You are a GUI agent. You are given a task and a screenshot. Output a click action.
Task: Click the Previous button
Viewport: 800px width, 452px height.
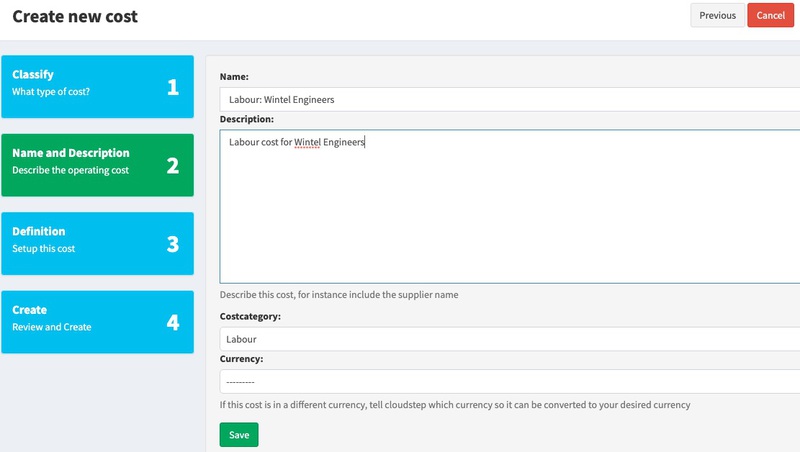click(x=717, y=15)
